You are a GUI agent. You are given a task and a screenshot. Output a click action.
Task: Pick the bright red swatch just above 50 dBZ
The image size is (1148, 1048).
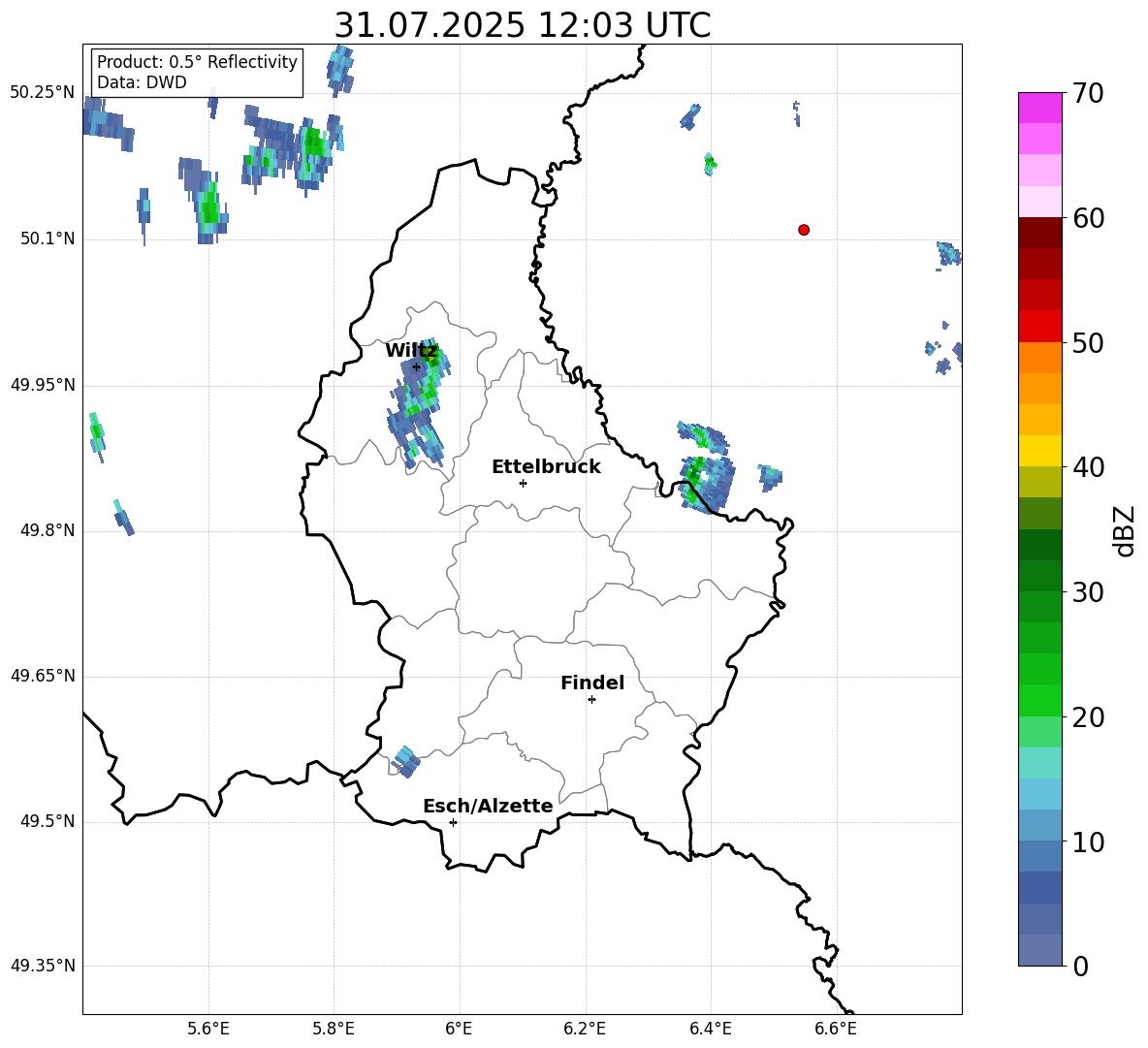click(1039, 327)
